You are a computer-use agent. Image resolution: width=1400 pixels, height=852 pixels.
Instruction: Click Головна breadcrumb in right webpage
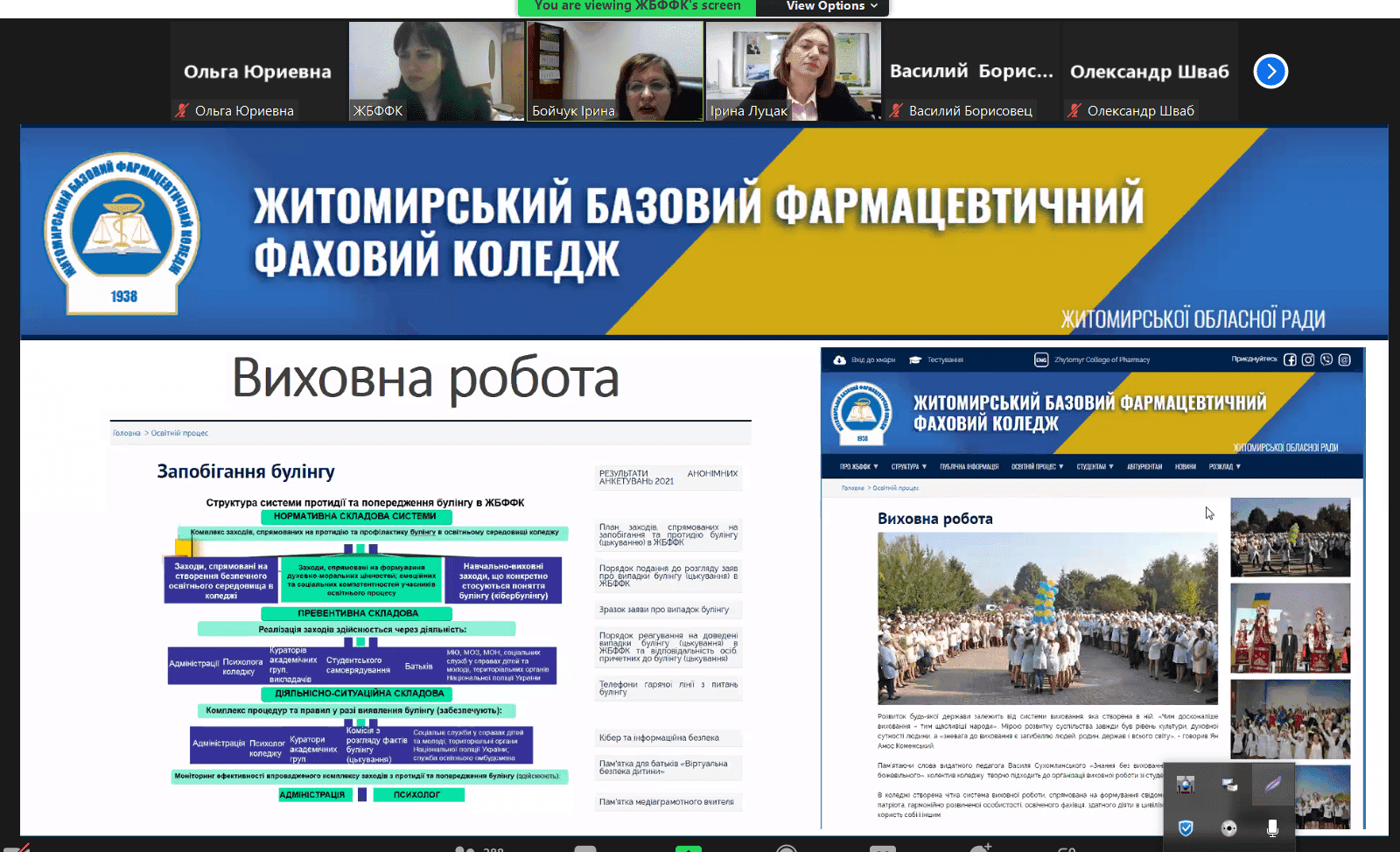[x=852, y=488]
